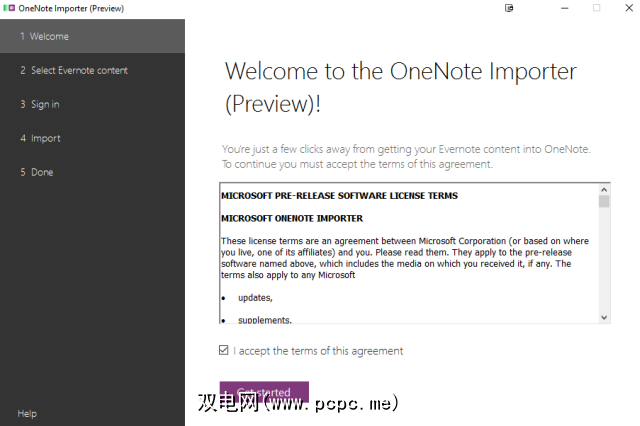Viewport: 640px width, 426px height.
Task: Click the Get started button
Action: [x=264, y=392]
